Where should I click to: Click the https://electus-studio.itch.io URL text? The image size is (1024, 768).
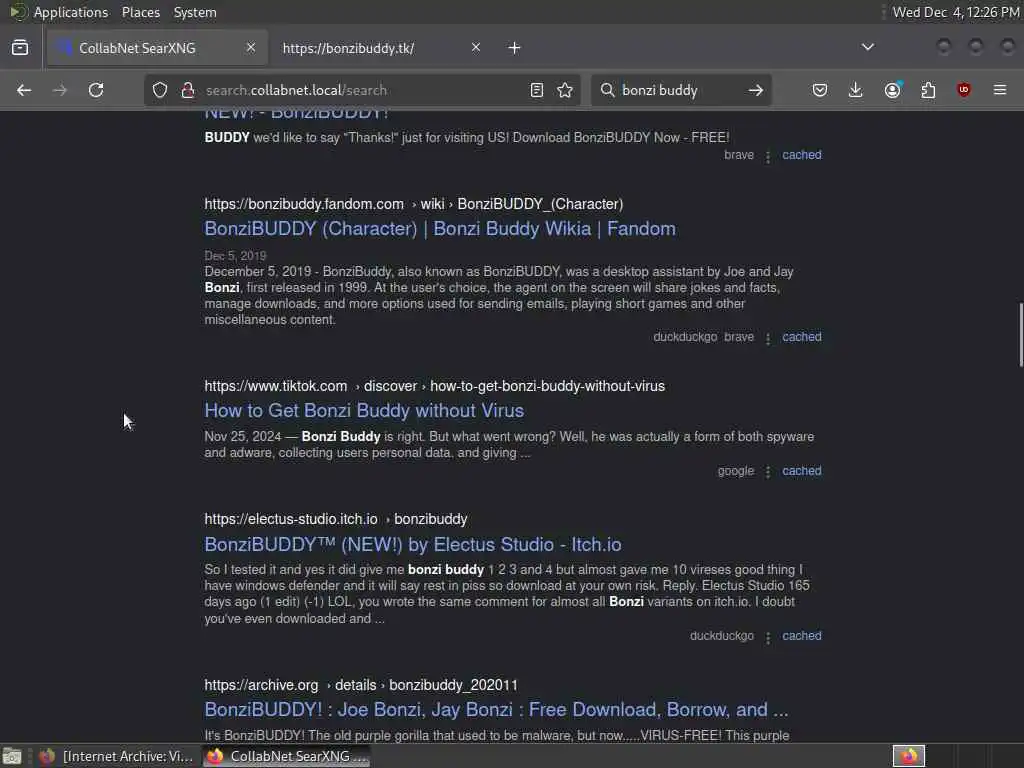(x=291, y=519)
